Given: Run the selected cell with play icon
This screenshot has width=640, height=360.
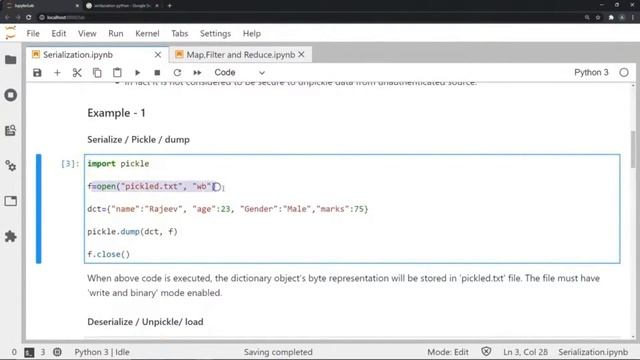Looking at the screenshot, I should coord(137,73).
